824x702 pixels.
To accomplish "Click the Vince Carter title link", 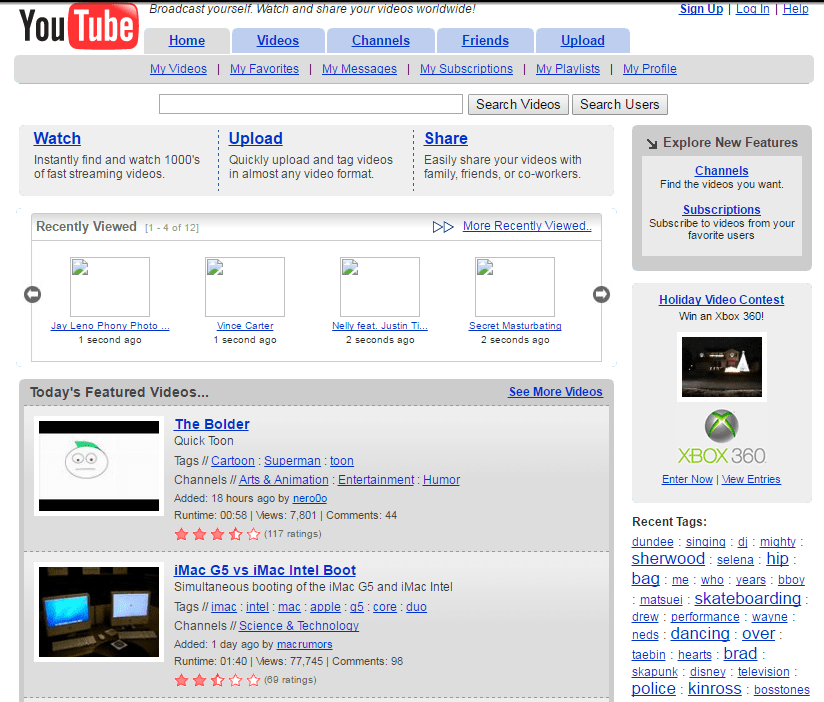I will [x=245, y=326].
